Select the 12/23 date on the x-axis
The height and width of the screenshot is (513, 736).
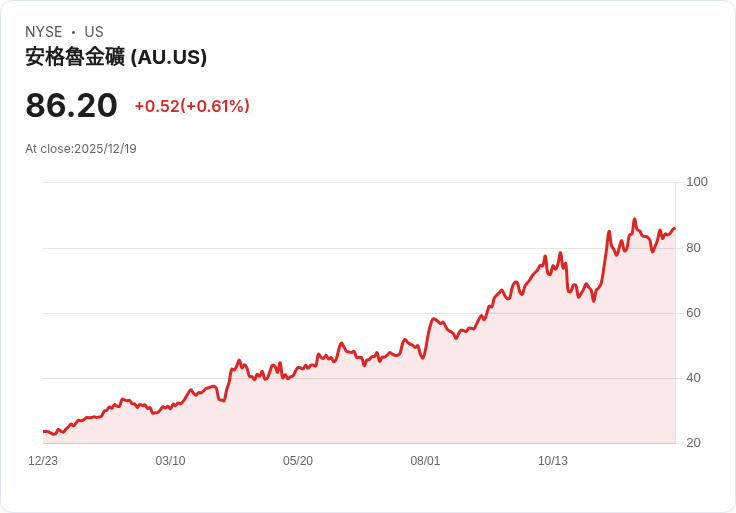pos(43,461)
